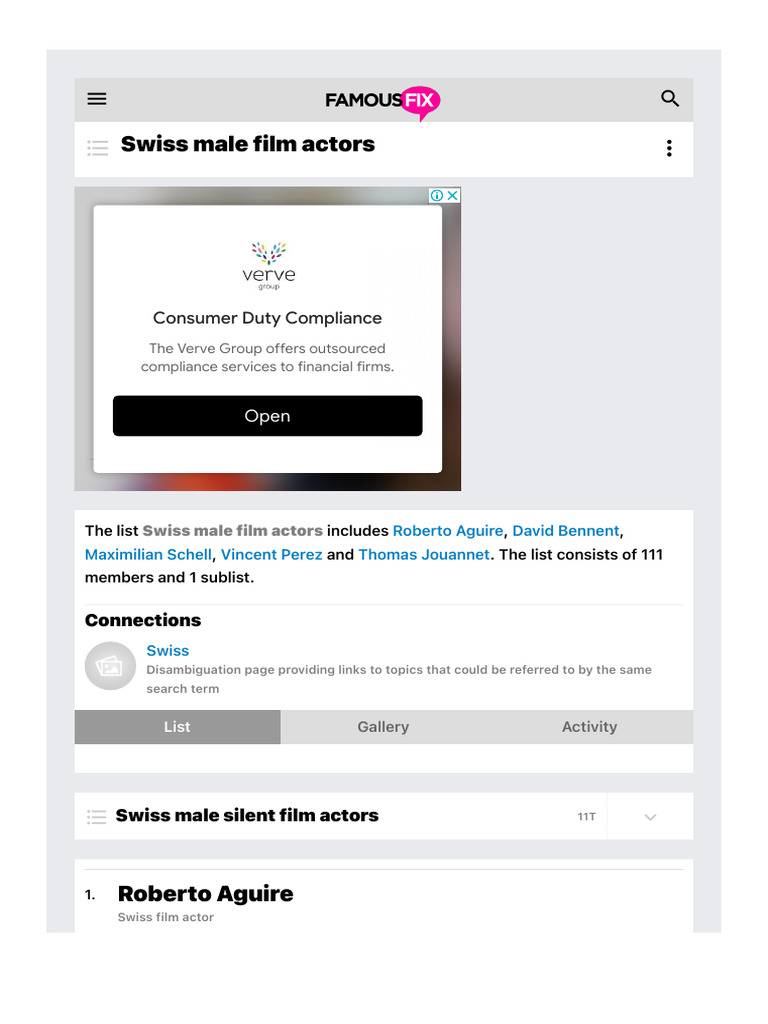Click the search magnifier icon
The height and width of the screenshot is (1024, 768).
[670, 99]
